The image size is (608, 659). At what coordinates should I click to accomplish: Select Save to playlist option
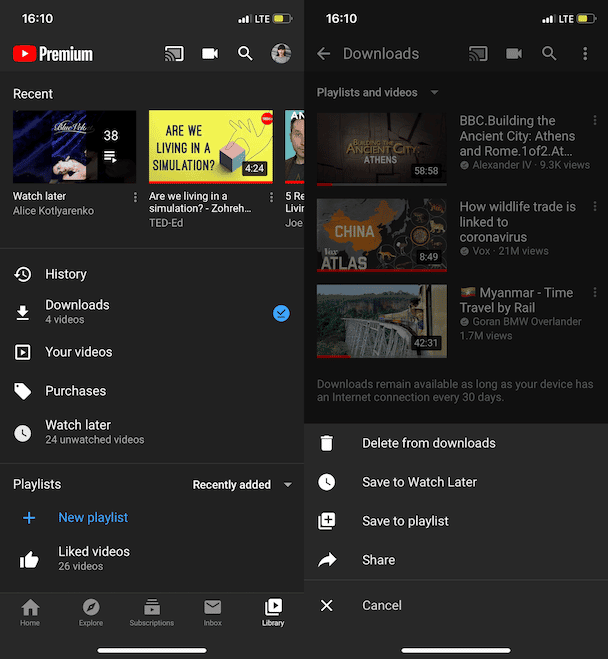pyautogui.click(x=405, y=521)
